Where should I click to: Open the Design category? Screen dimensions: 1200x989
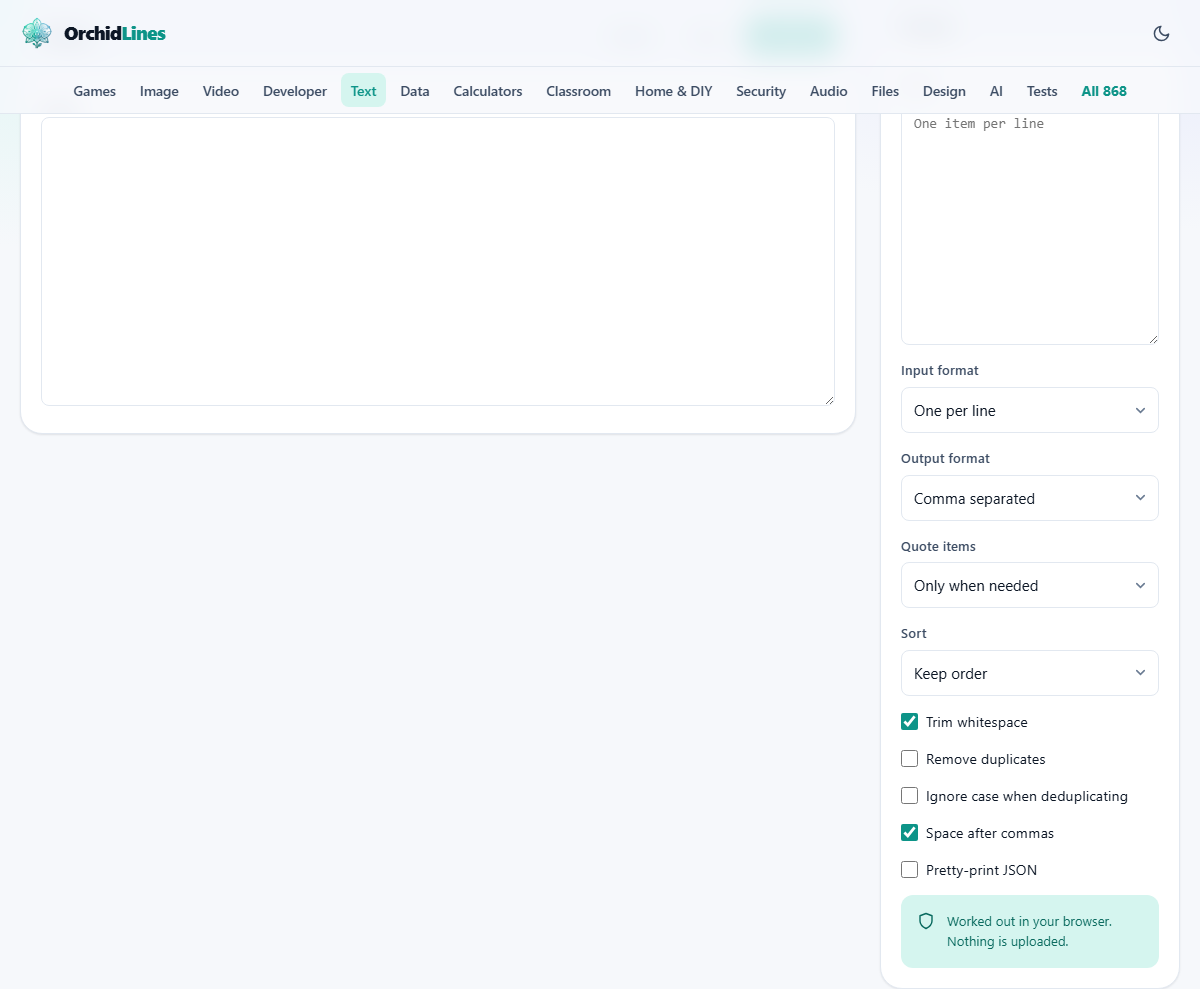click(944, 91)
